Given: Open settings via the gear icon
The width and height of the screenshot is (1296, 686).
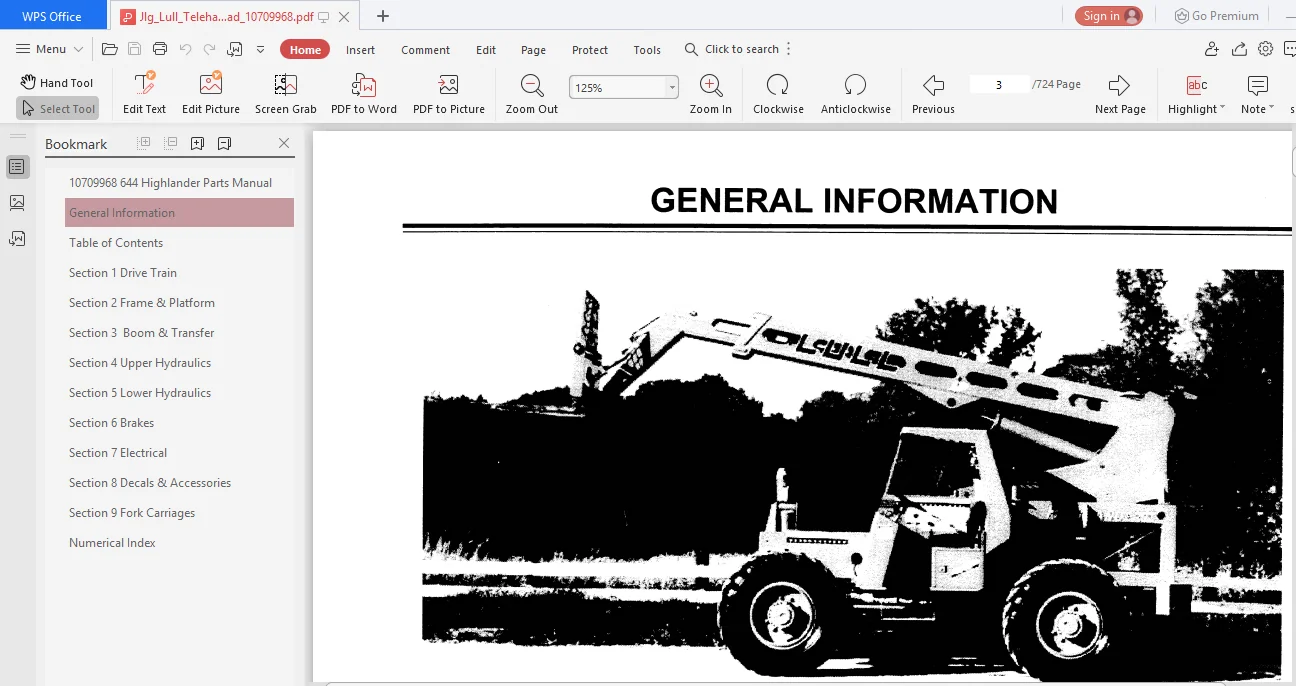Looking at the screenshot, I should click(x=1266, y=49).
